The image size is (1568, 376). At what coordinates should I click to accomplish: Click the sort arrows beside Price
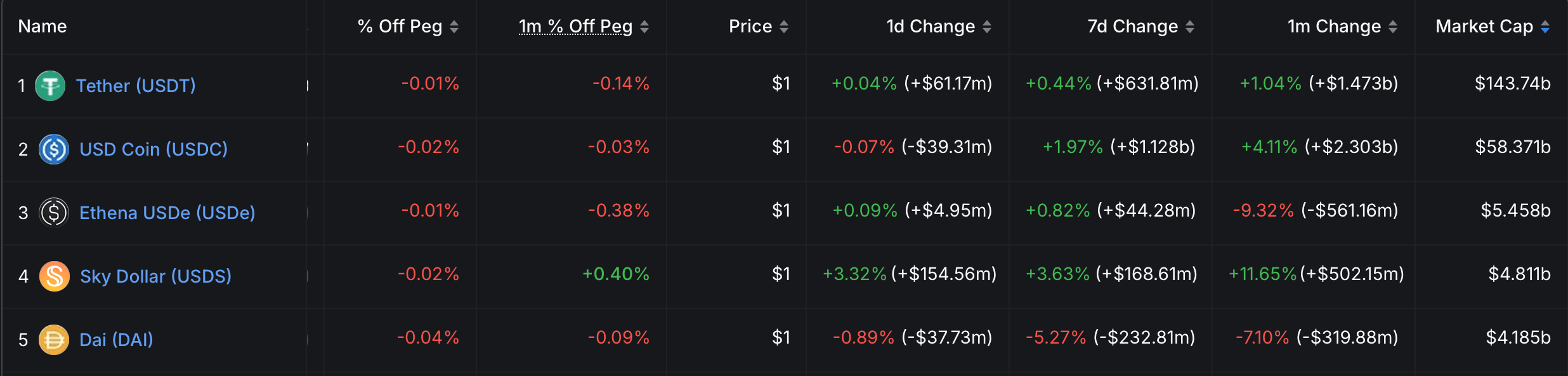(x=785, y=26)
